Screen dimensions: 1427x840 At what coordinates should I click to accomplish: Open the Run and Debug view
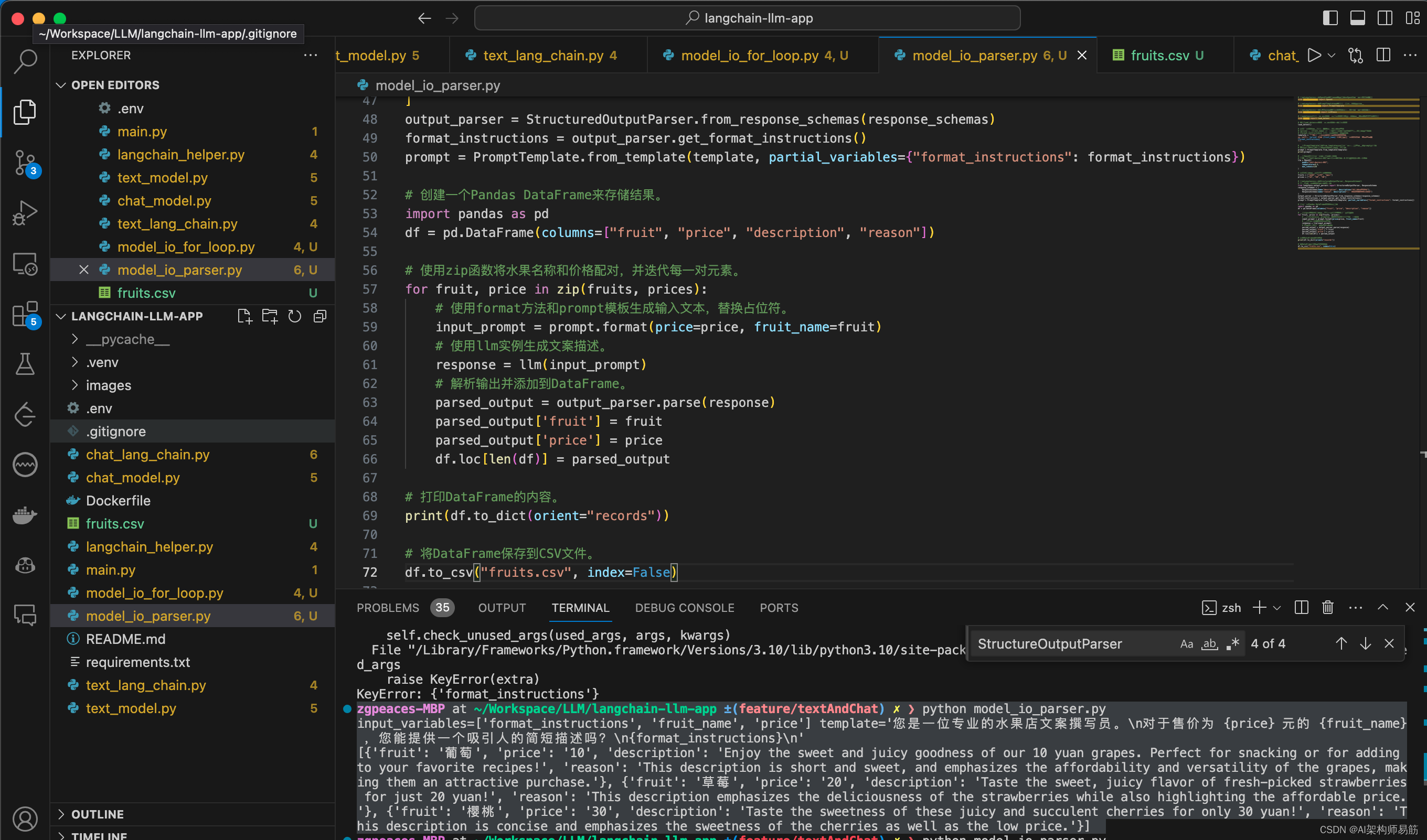tap(25, 213)
